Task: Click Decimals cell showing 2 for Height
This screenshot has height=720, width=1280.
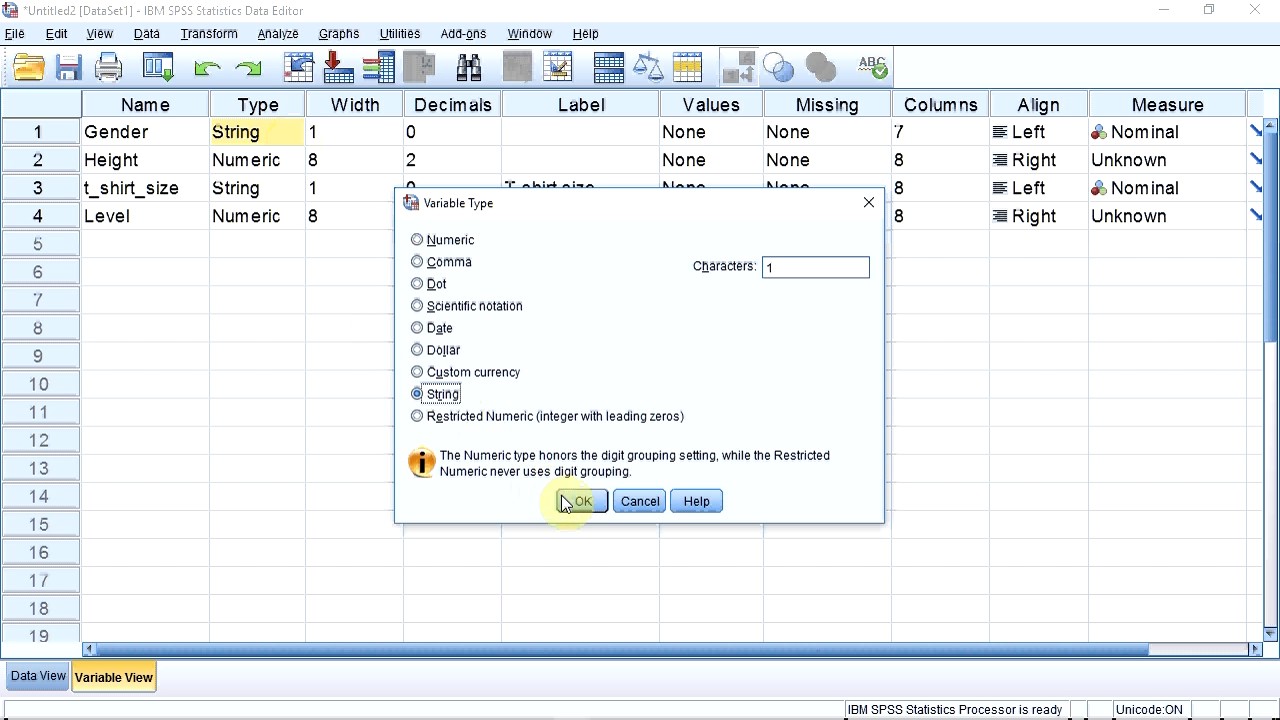Action: pos(453,160)
